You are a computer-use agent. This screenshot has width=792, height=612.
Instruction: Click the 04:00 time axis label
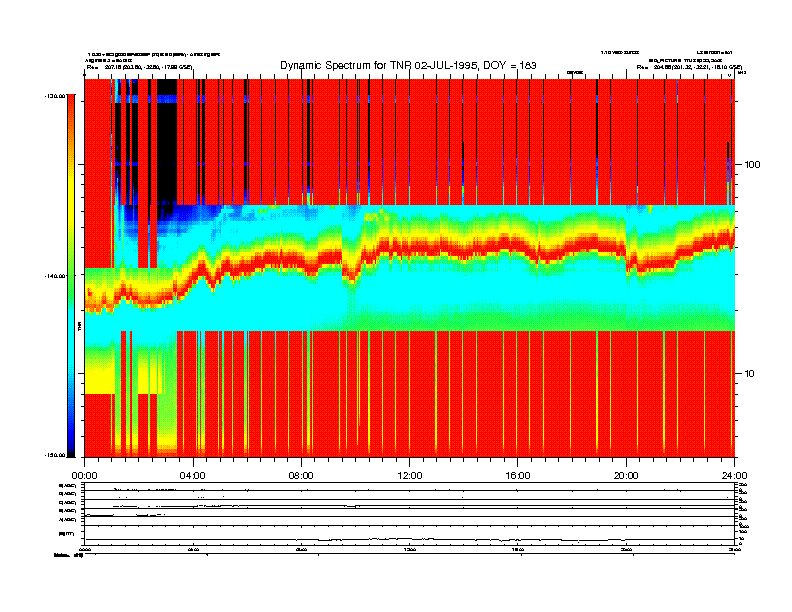193,476
